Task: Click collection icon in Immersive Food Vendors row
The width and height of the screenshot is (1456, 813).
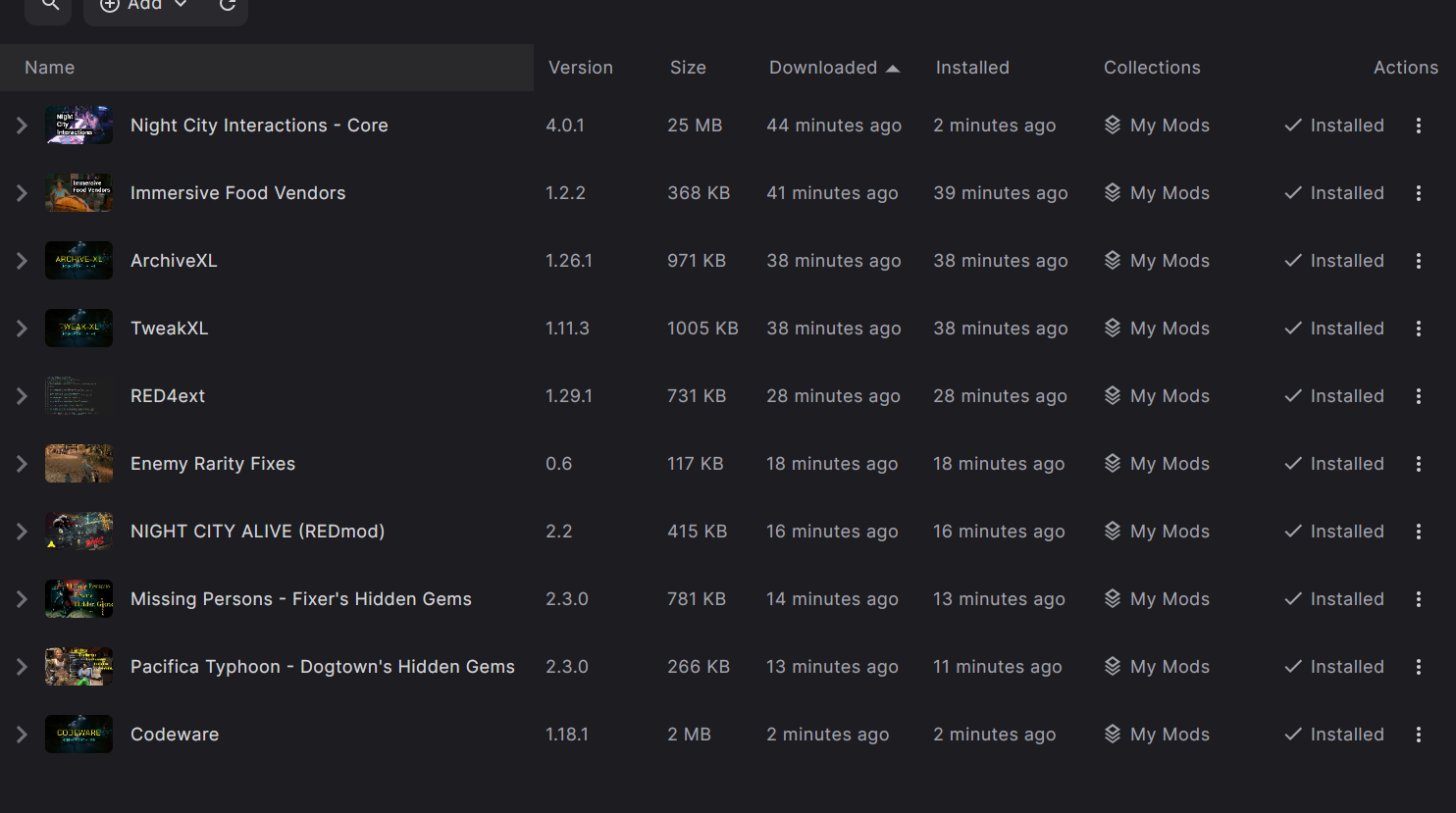Action: (x=1113, y=193)
